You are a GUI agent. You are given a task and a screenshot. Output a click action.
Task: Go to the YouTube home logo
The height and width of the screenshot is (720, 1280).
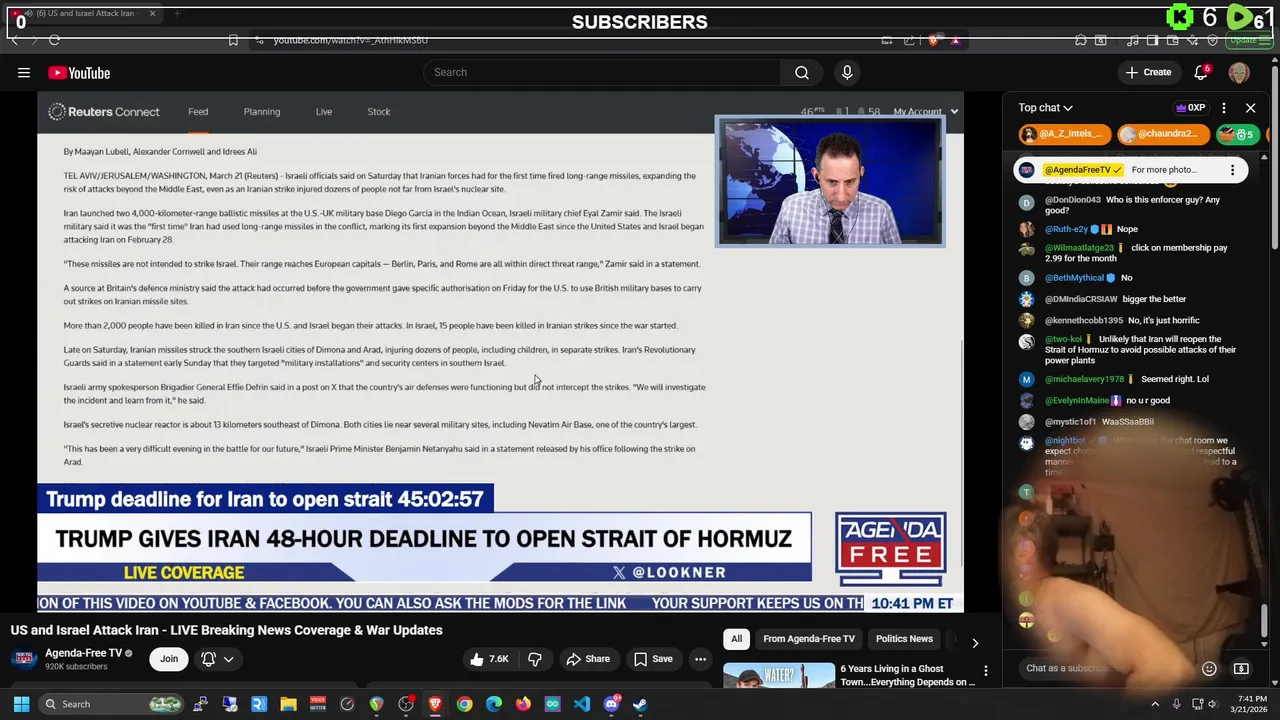[x=79, y=73]
